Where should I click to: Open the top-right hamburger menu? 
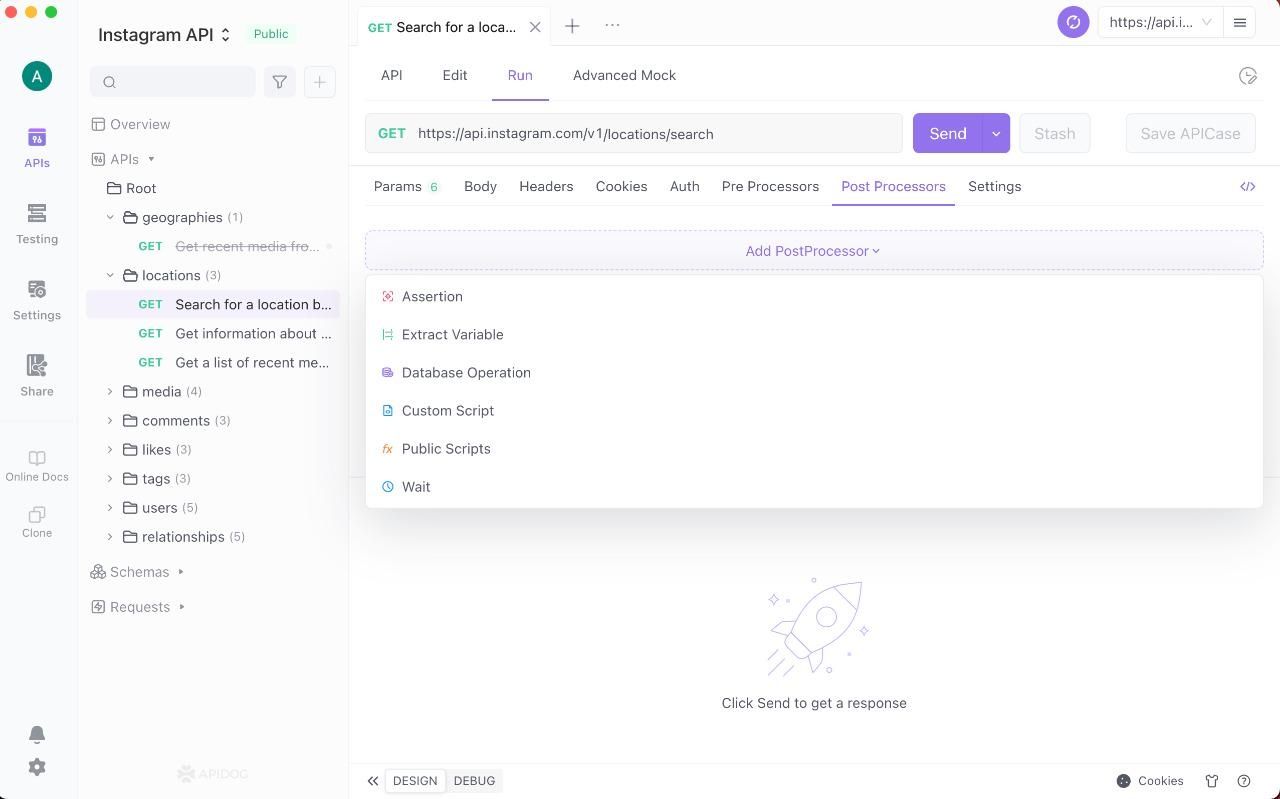[x=1240, y=22]
